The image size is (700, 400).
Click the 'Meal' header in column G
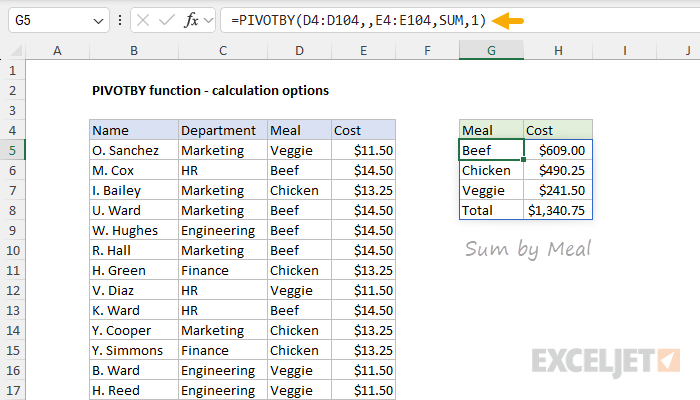(491, 130)
